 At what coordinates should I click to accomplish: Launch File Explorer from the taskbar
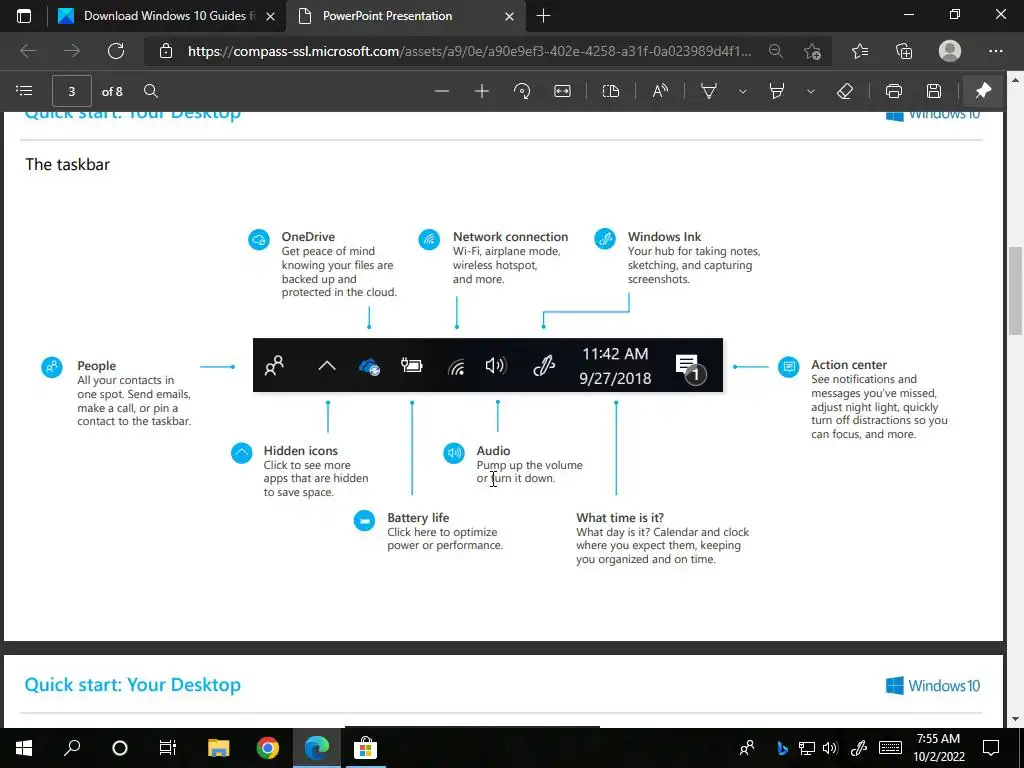tap(219, 747)
